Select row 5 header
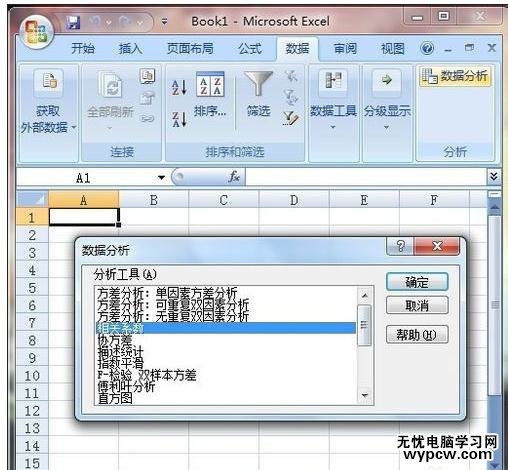The image size is (508, 470). pos(32,288)
